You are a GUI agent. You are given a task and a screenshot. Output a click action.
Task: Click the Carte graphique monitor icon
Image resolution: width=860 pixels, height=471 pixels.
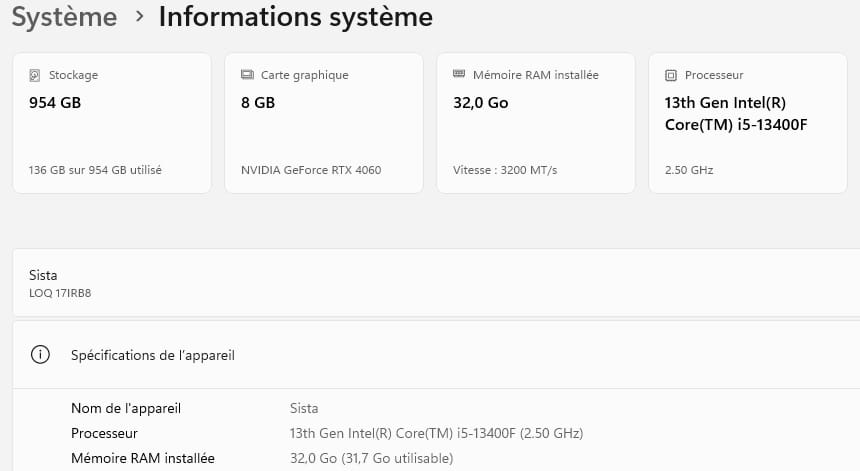(x=247, y=75)
